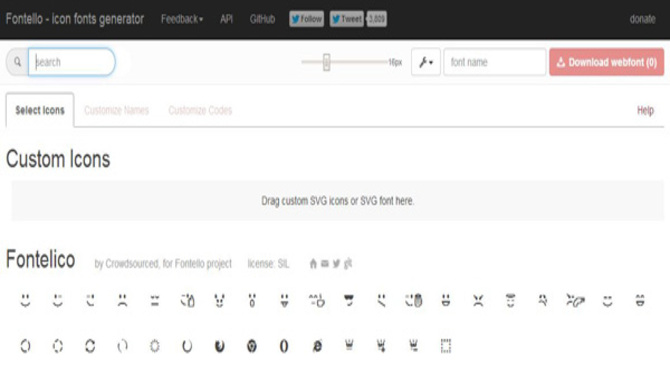Select the shooting gun emoticon icon

click(x=575, y=300)
